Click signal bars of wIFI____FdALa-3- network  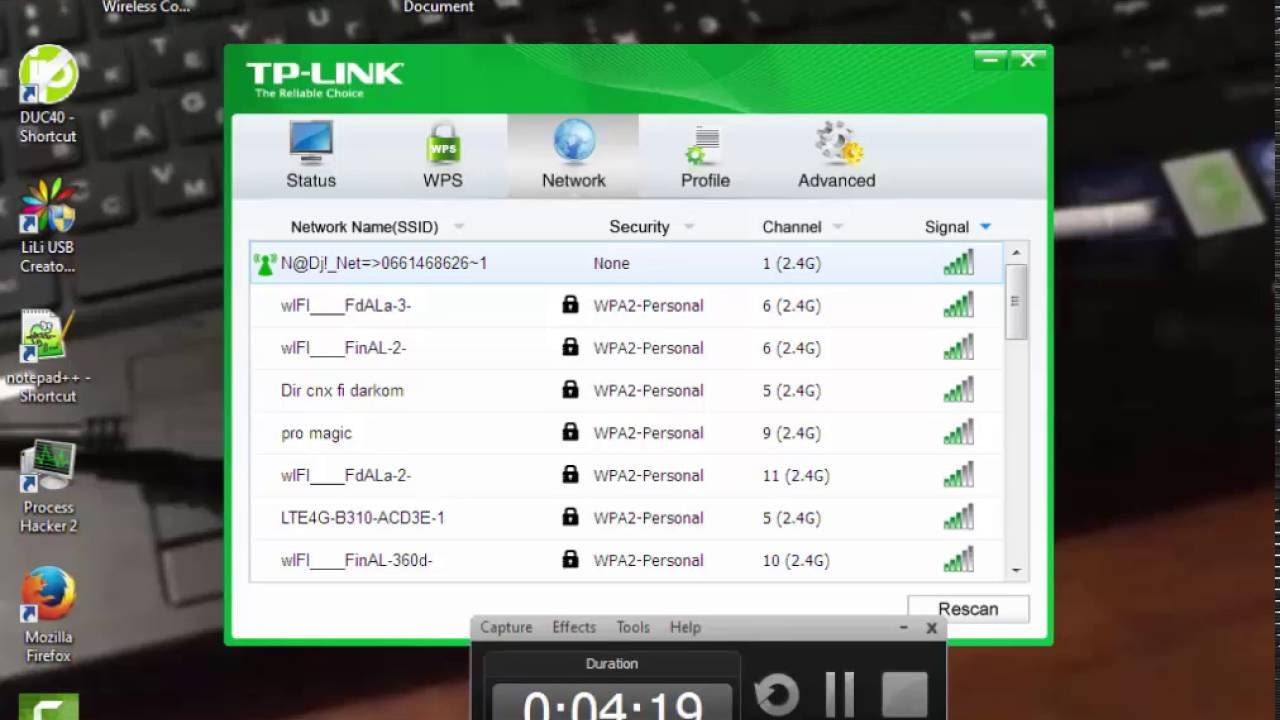(x=958, y=304)
